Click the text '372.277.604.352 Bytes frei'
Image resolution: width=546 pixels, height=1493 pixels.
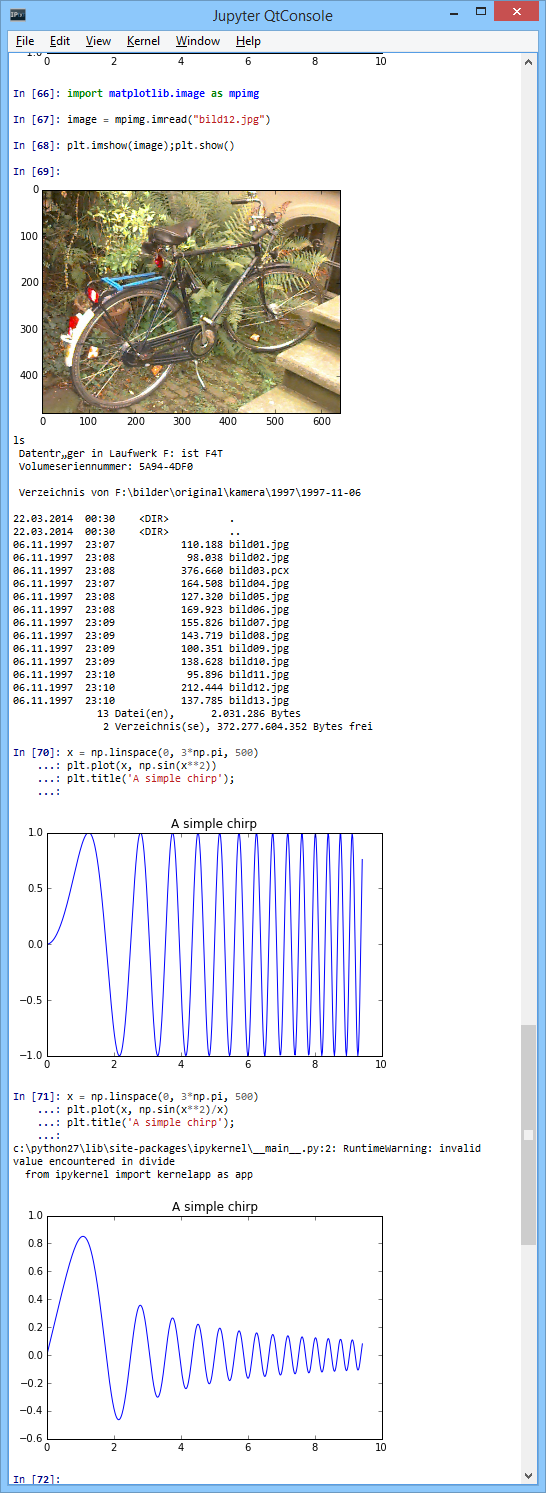pyautogui.click(x=295, y=726)
